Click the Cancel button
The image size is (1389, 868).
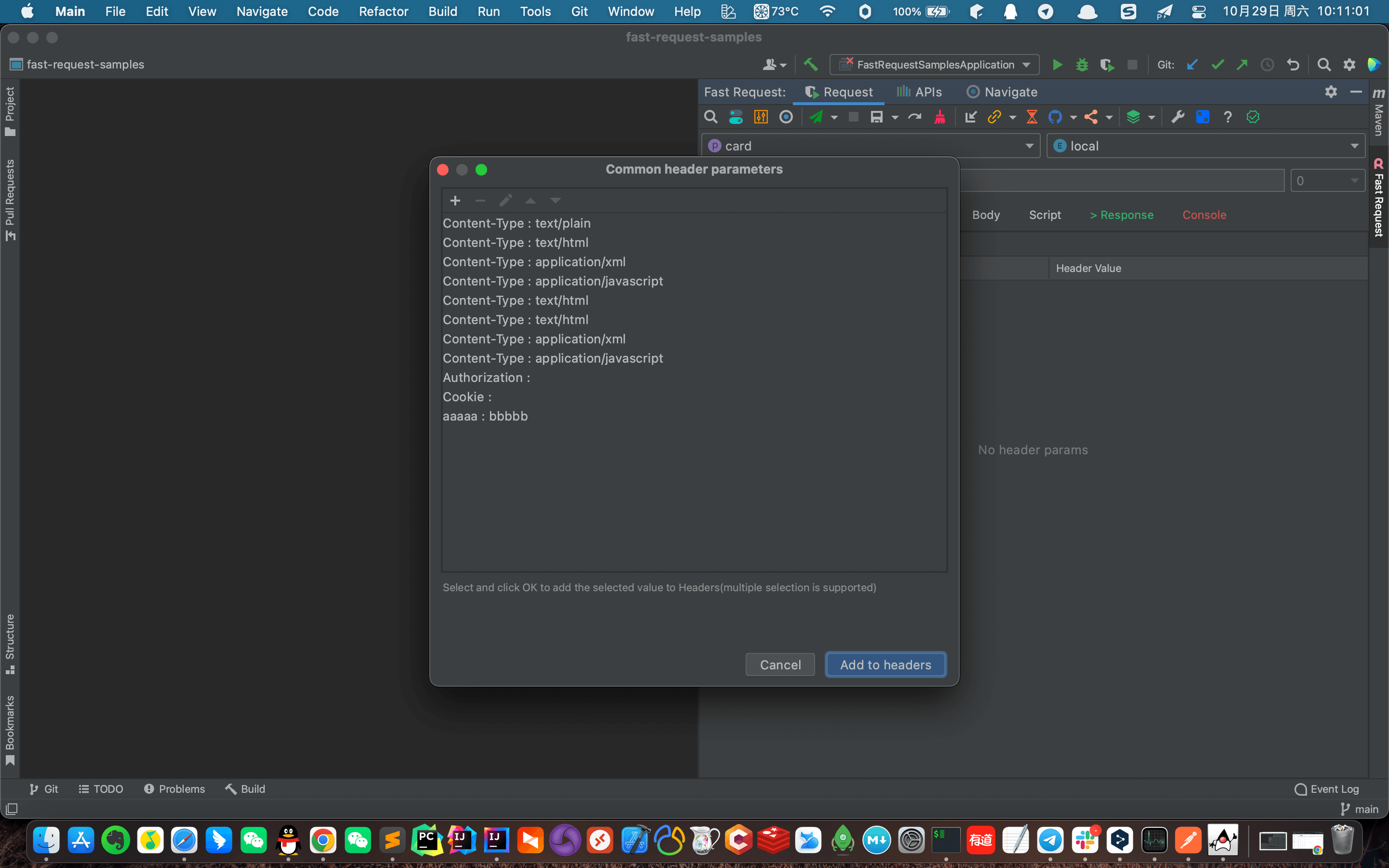(x=780, y=665)
